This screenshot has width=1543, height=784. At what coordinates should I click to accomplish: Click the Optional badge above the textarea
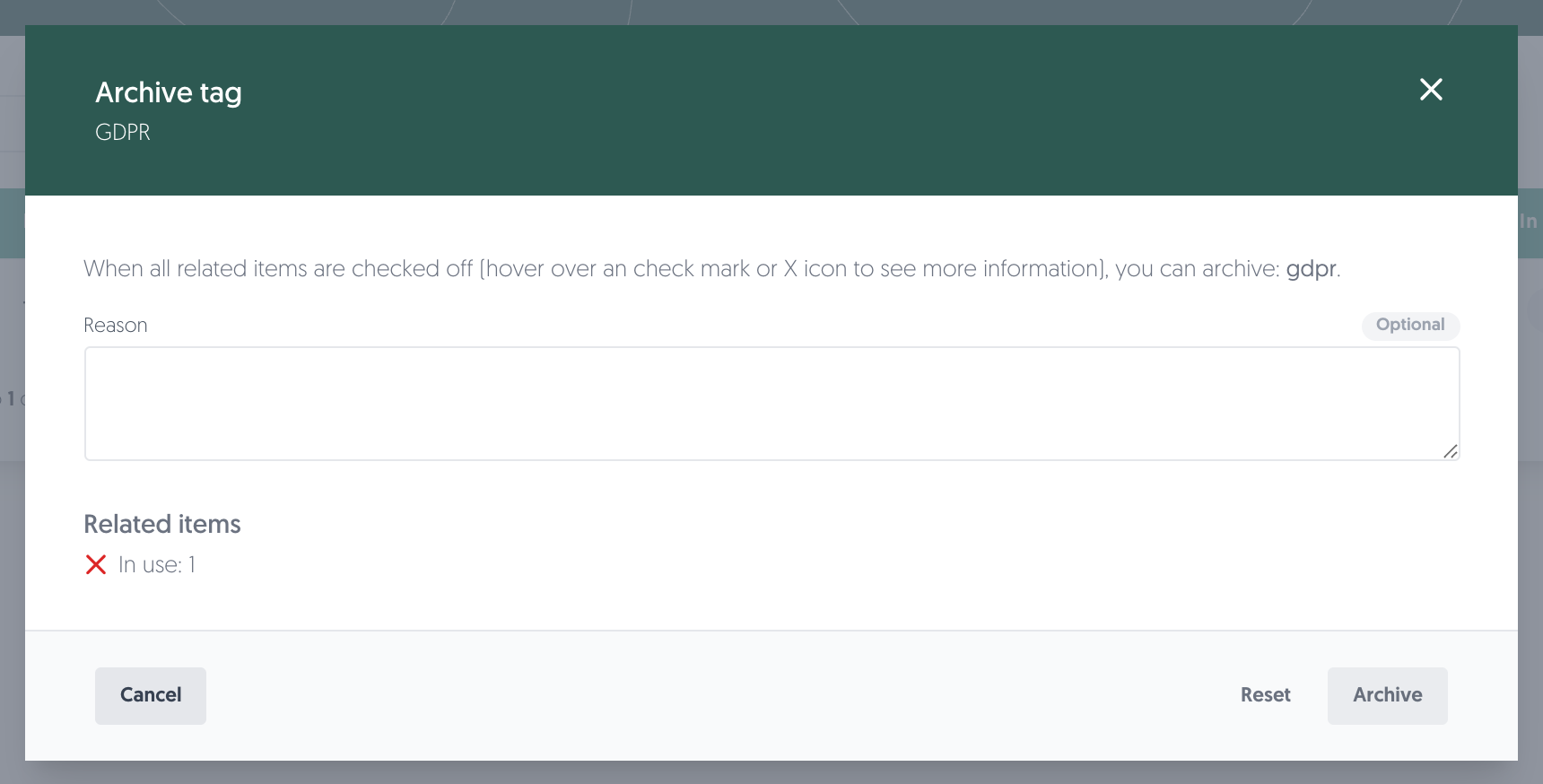point(1410,325)
